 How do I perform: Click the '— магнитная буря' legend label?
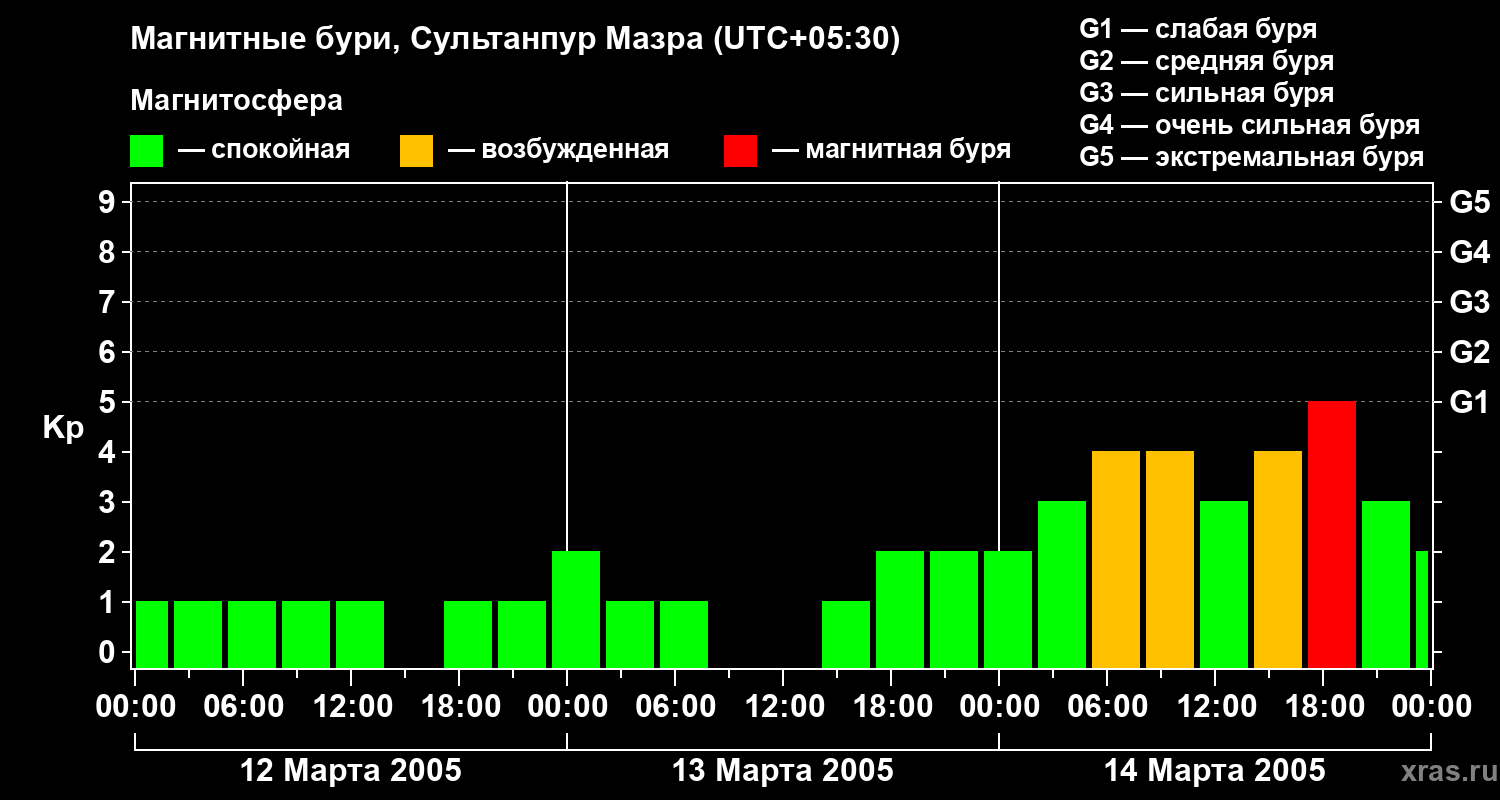pos(892,150)
